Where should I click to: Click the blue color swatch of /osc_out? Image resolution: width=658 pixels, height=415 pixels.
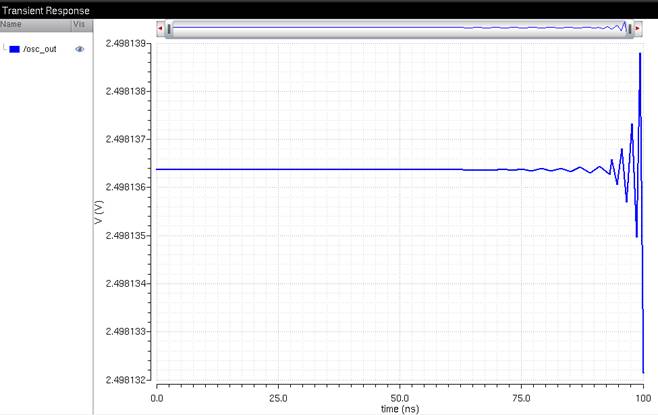coord(14,48)
